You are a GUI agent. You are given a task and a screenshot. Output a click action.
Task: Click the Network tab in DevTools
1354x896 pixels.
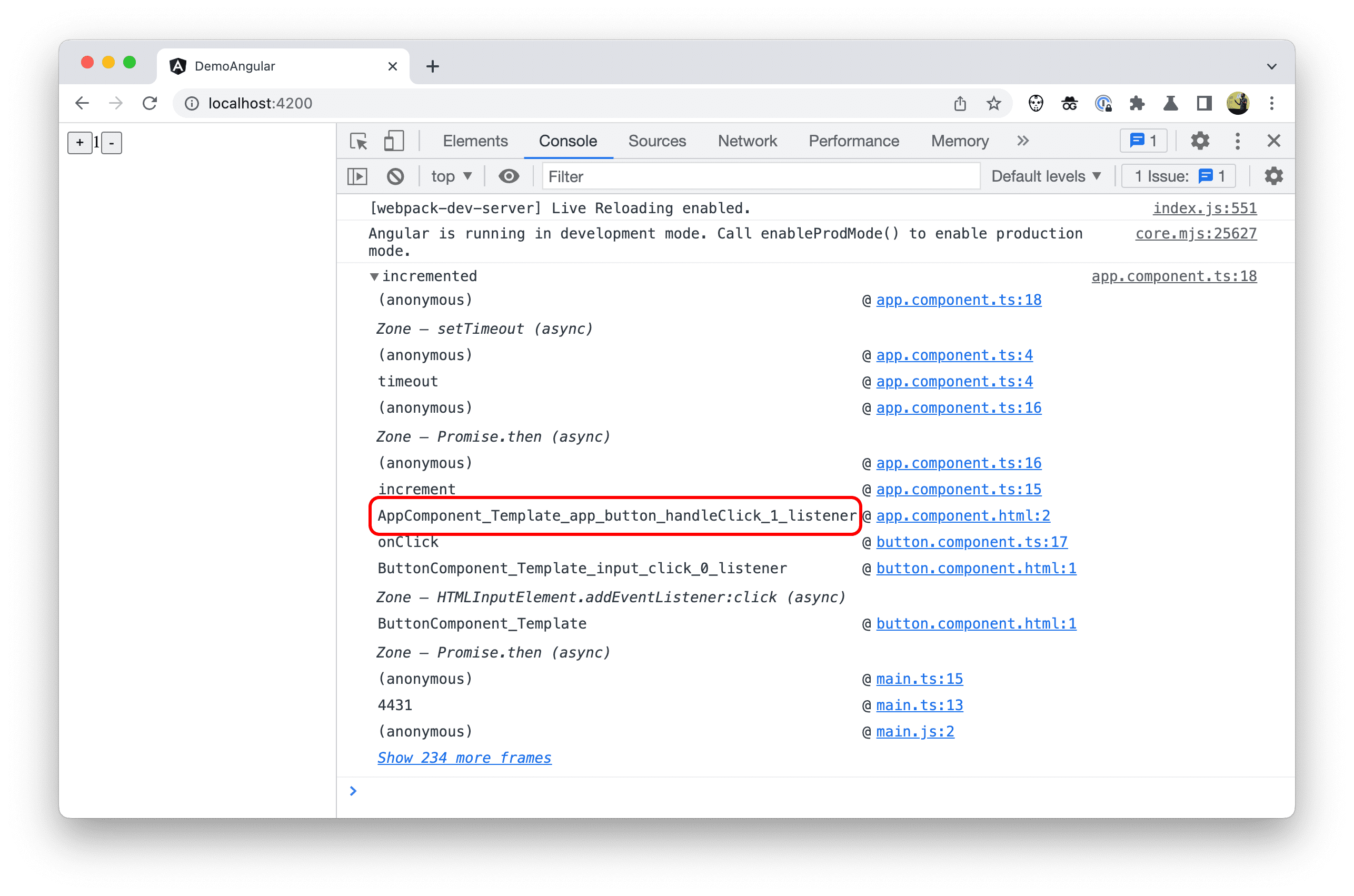click(747, 140)
